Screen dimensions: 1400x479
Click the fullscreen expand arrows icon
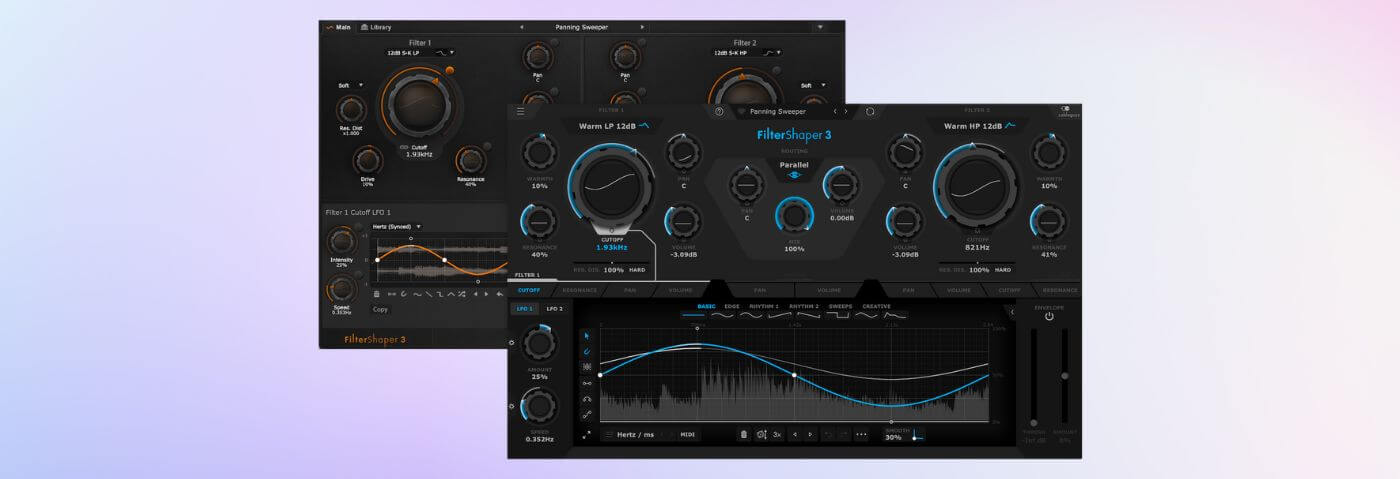coord(586,435)
